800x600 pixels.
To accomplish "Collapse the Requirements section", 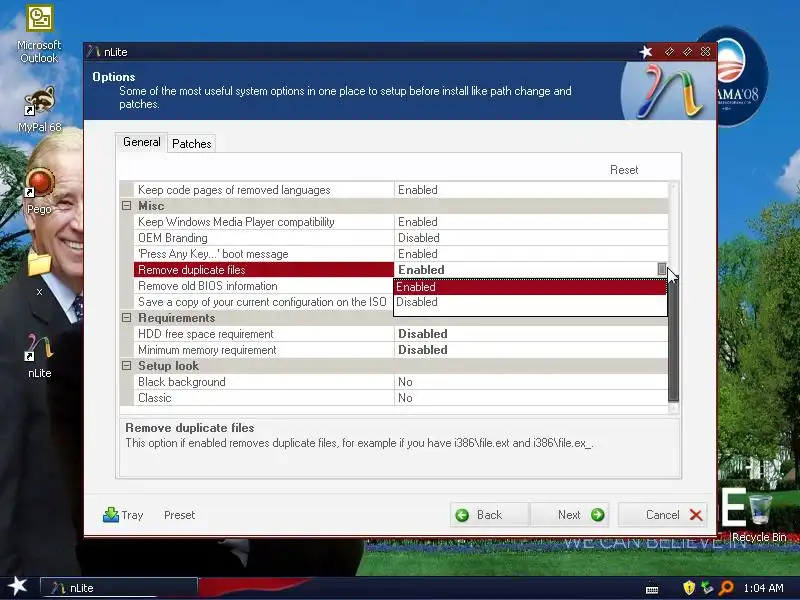I will 127,318.
